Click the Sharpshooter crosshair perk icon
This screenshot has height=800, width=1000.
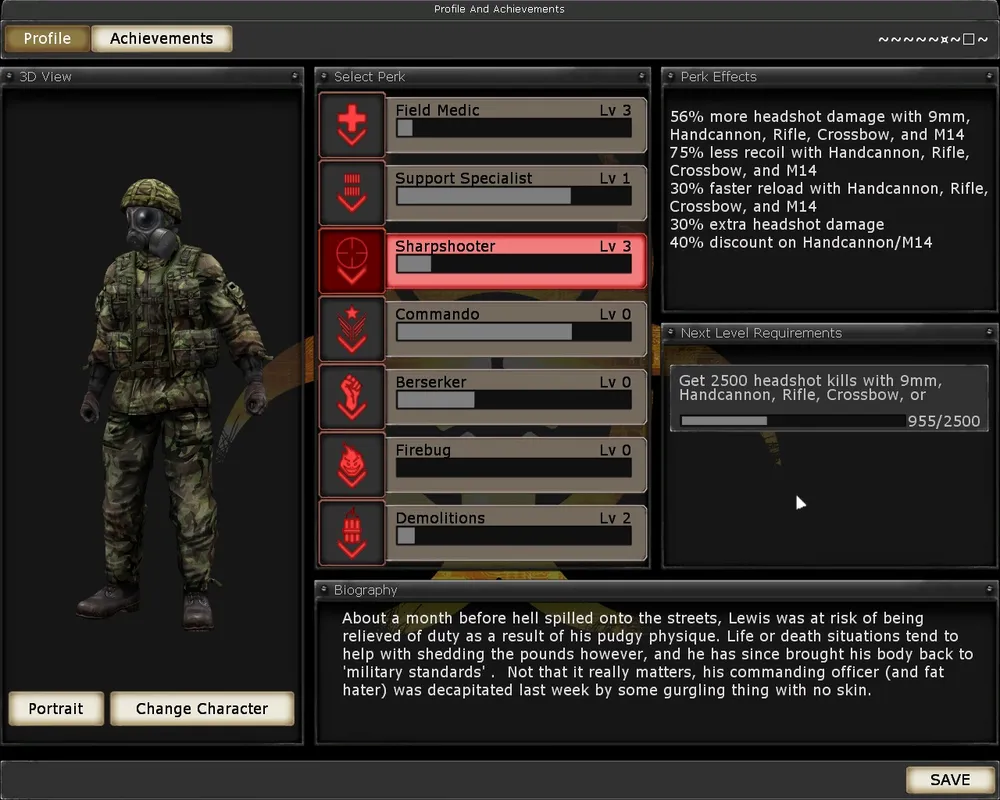pos(352,261)
